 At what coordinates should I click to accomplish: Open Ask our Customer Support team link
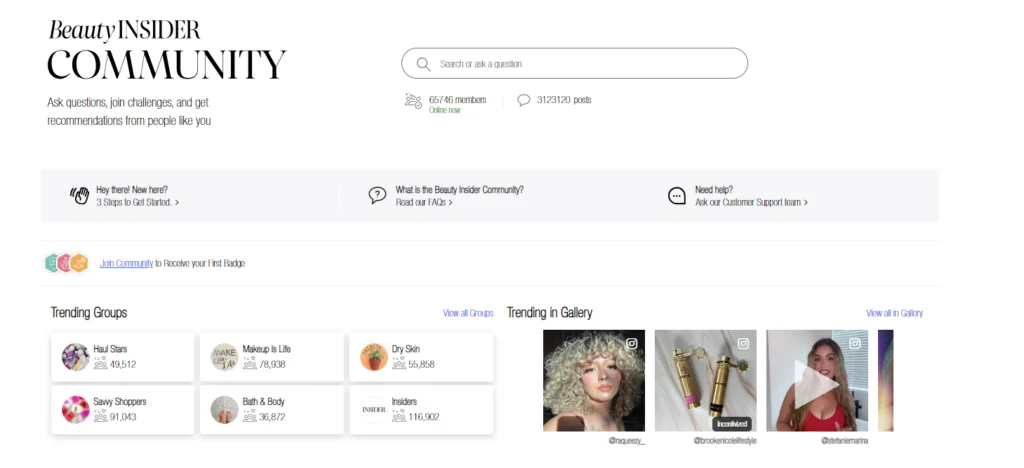point(751,202)
